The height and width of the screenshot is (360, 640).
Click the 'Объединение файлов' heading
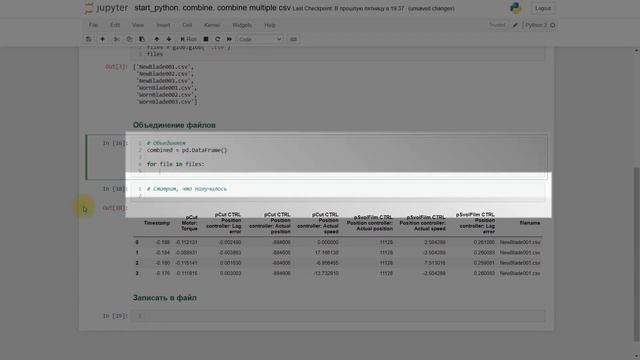click(x=174, y=125)
